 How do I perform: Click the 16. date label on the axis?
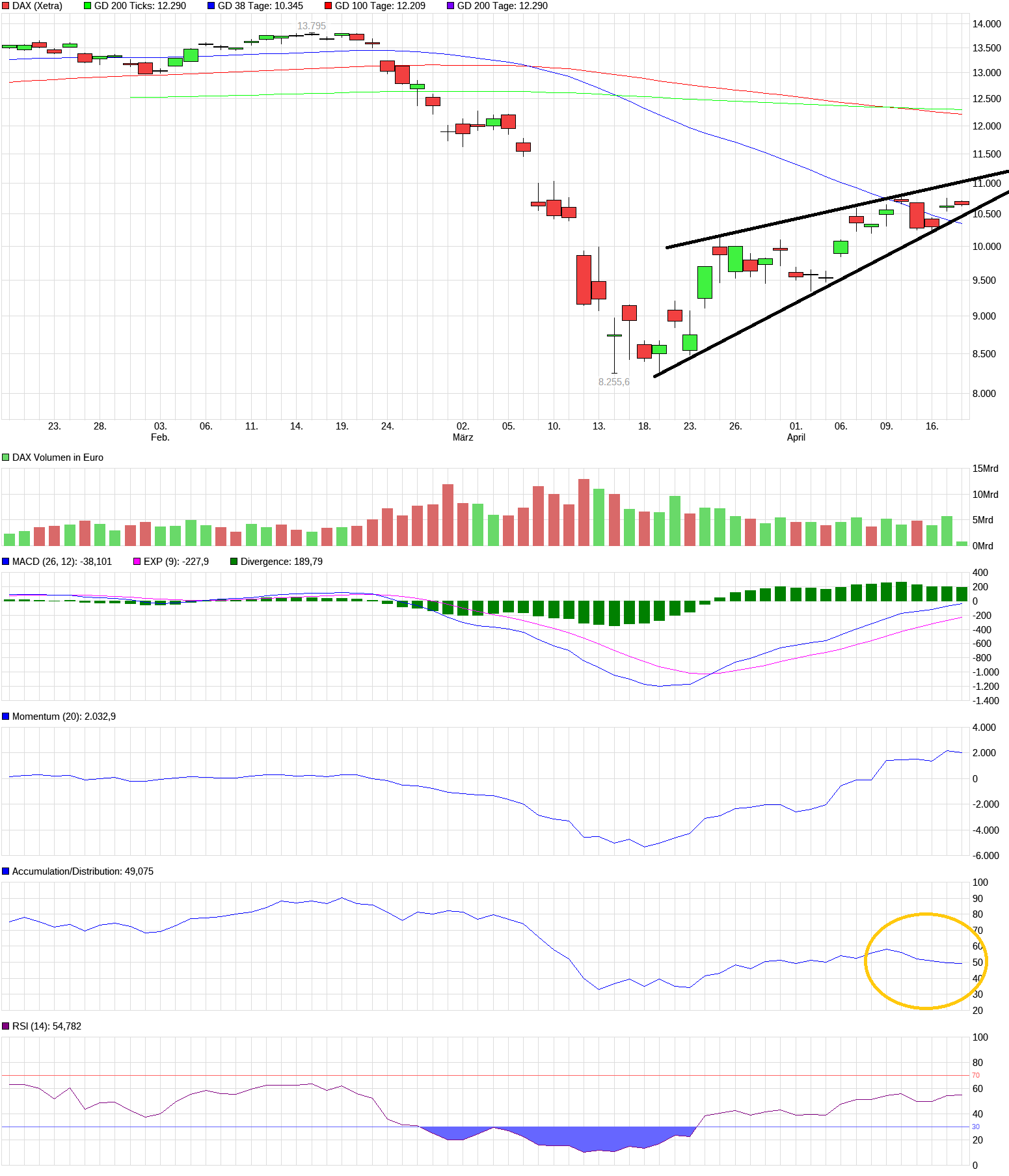(932, 426)
